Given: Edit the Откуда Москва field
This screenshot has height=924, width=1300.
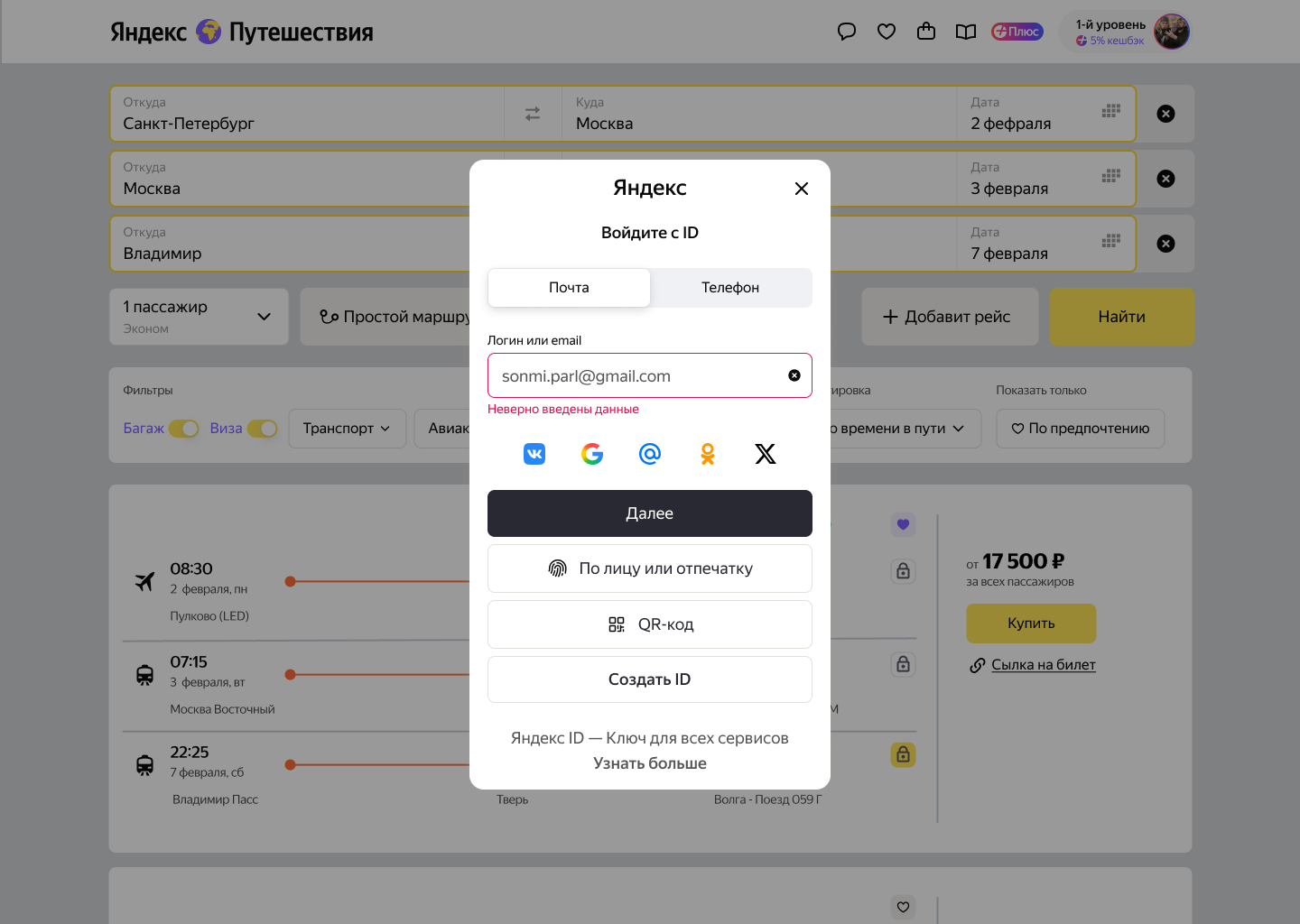Looking at the screenshot, I should click(291, 179).
